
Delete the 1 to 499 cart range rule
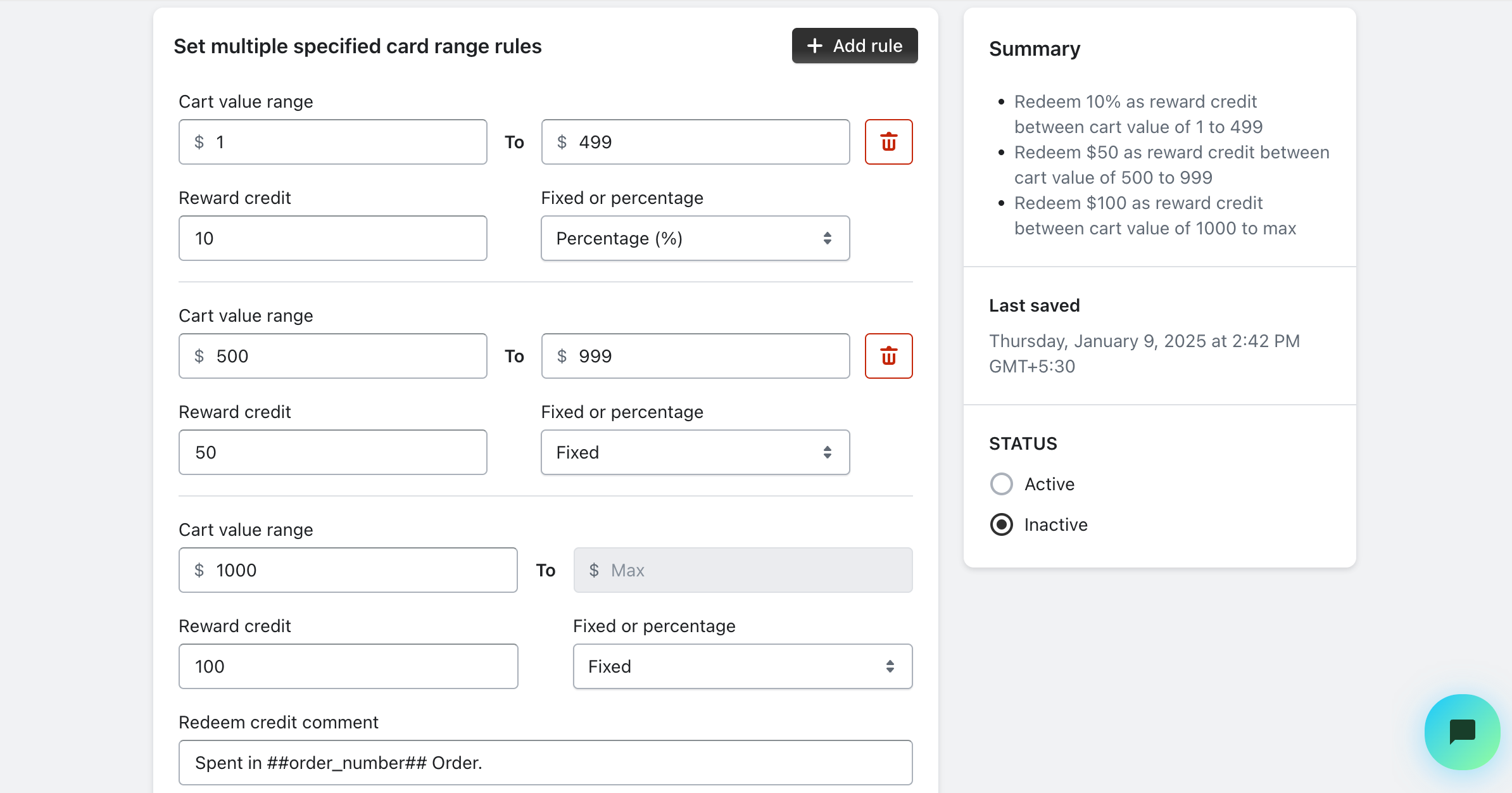888,142
